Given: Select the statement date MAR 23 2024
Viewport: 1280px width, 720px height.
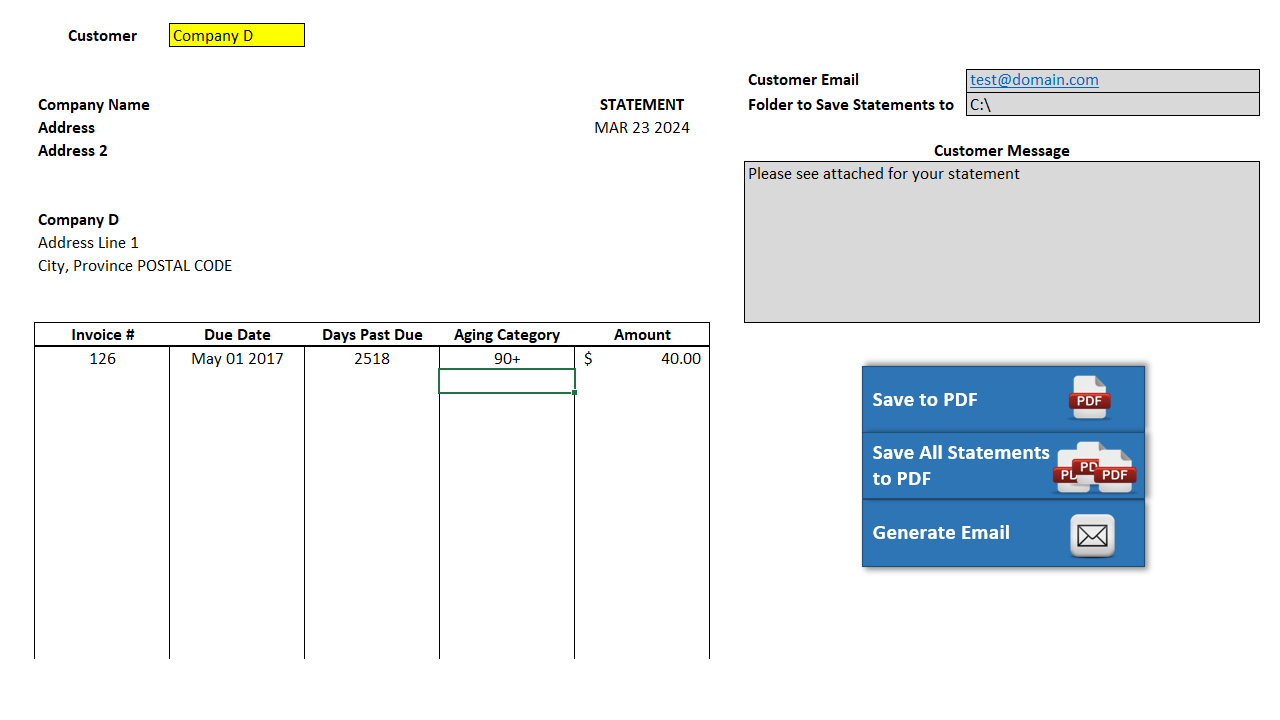Looking at the screenshot, I should 642,128.
